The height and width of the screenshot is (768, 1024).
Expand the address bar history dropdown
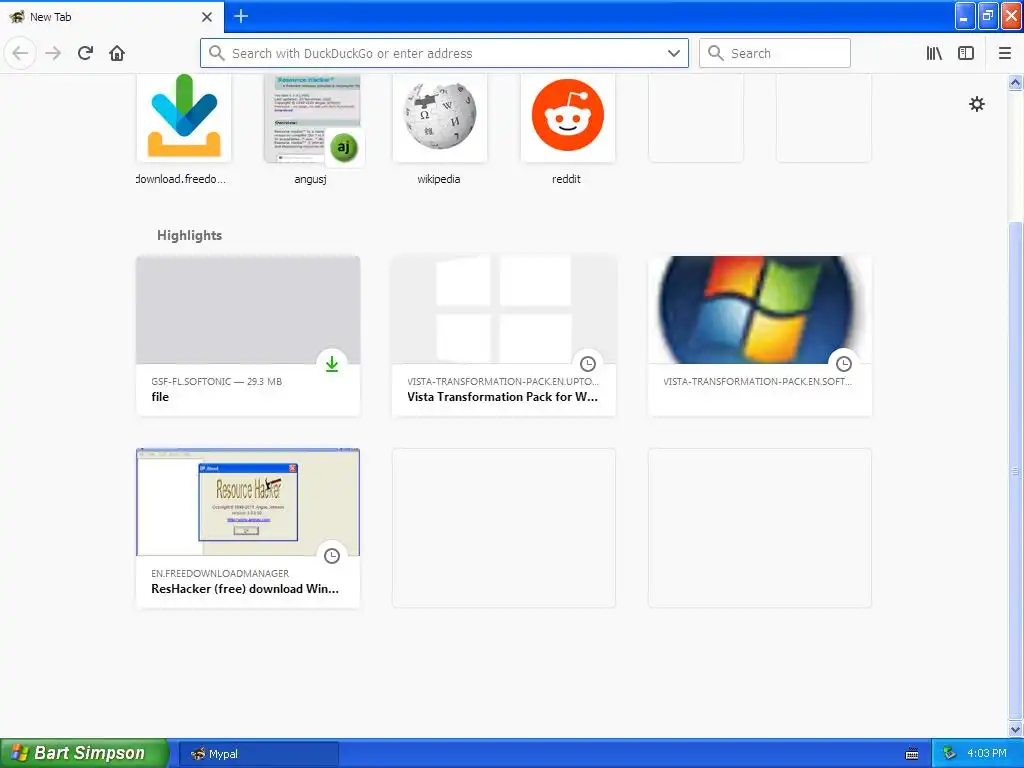(x=674, y=53)
